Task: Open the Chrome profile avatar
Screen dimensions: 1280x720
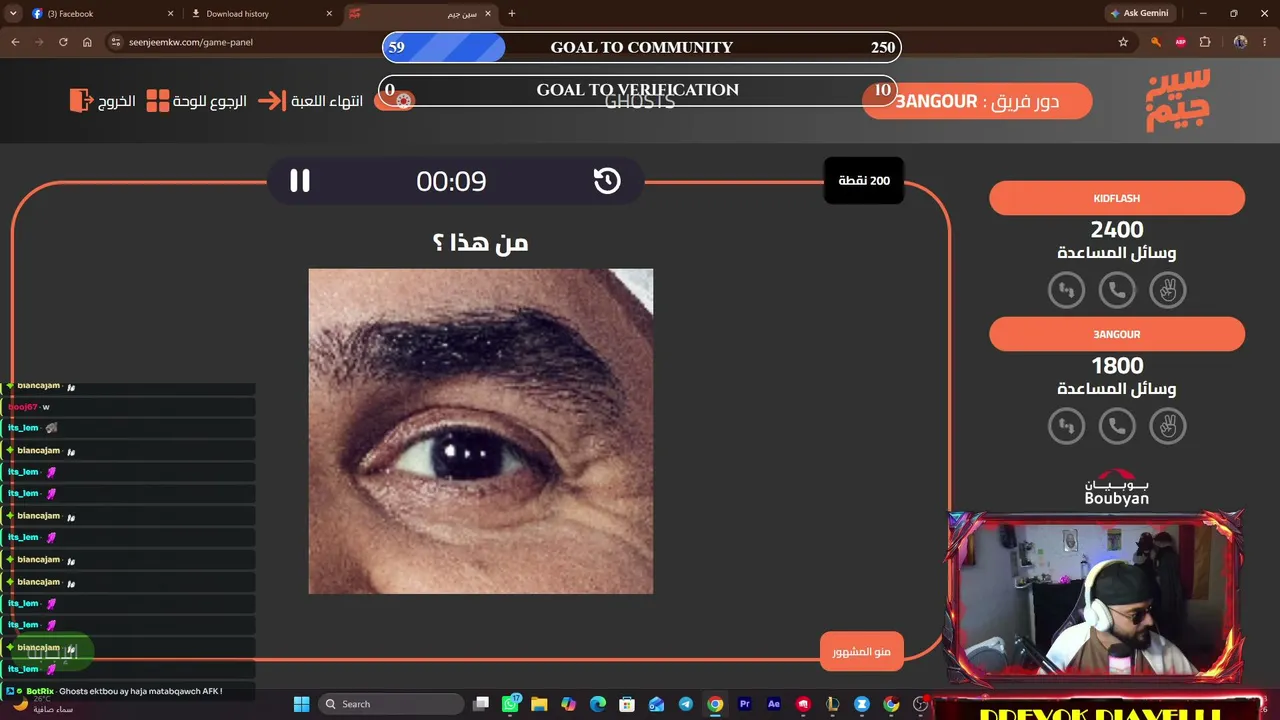Action: pos(1241,42)
